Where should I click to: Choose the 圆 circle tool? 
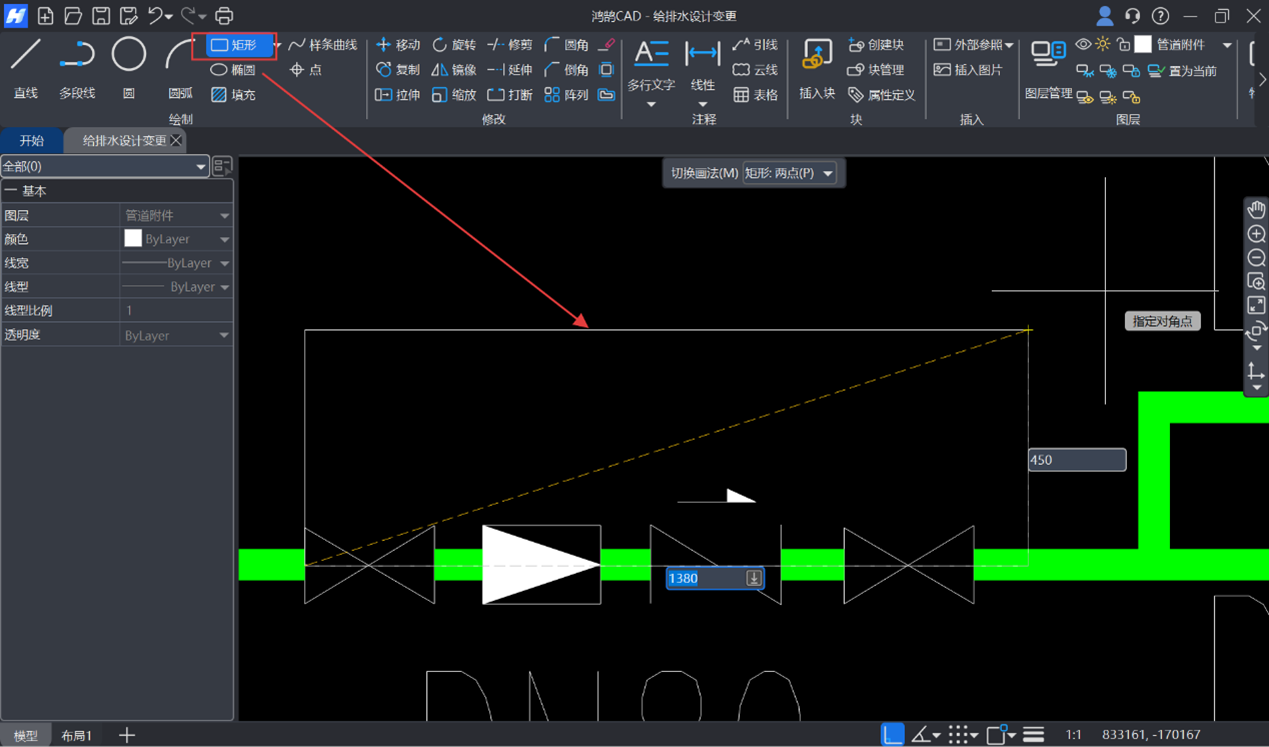pos(128,67)
